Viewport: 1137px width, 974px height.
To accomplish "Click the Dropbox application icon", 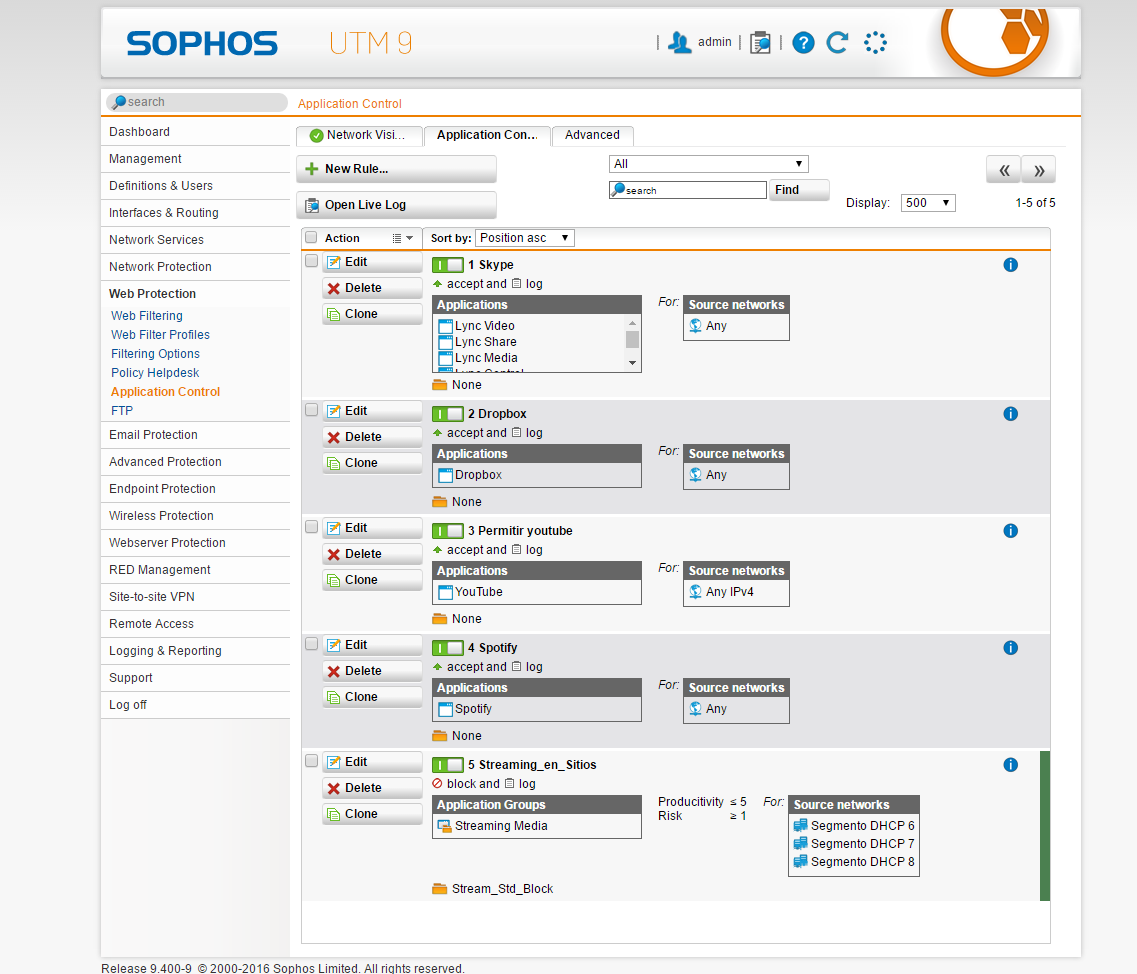I will point(445,475).
